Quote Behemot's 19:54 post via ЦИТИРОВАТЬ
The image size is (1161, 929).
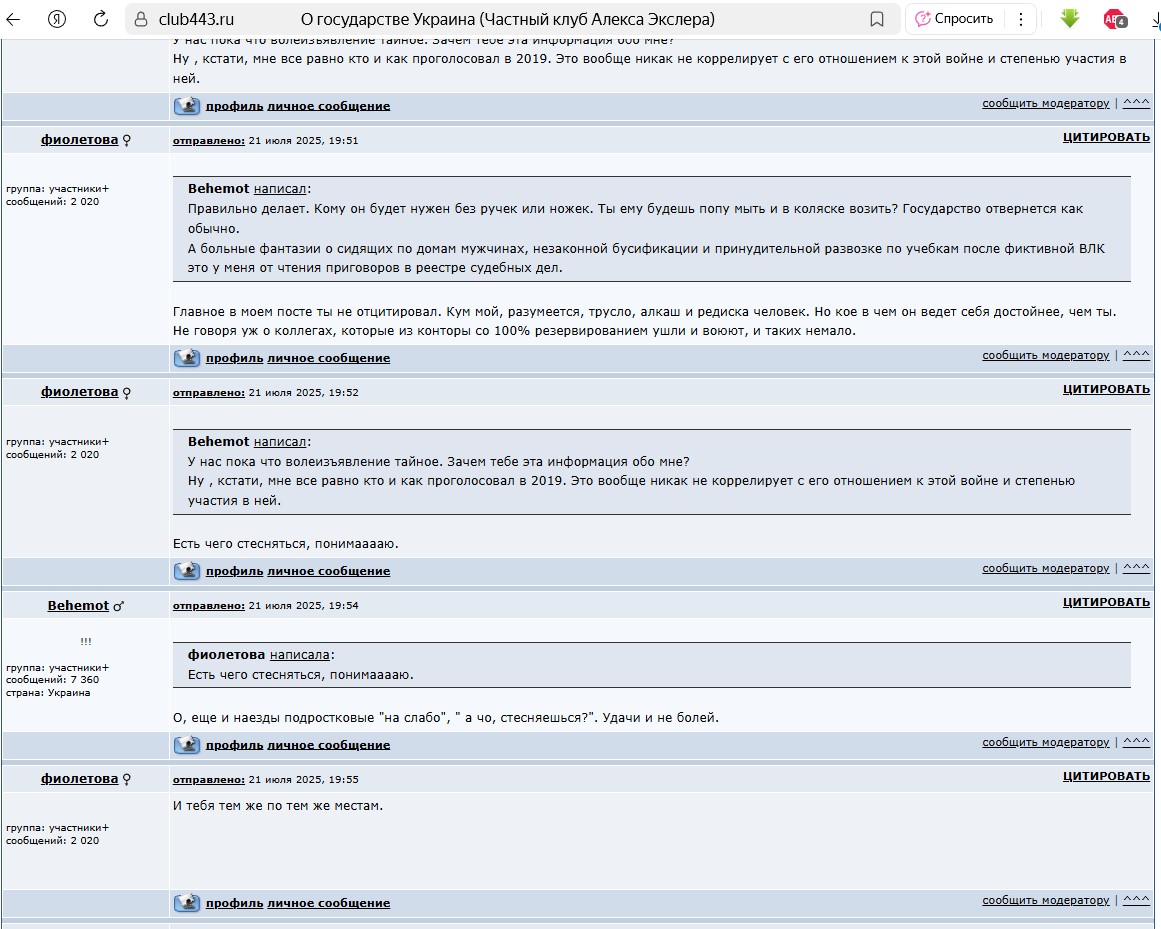click(x=1106, y=603)
